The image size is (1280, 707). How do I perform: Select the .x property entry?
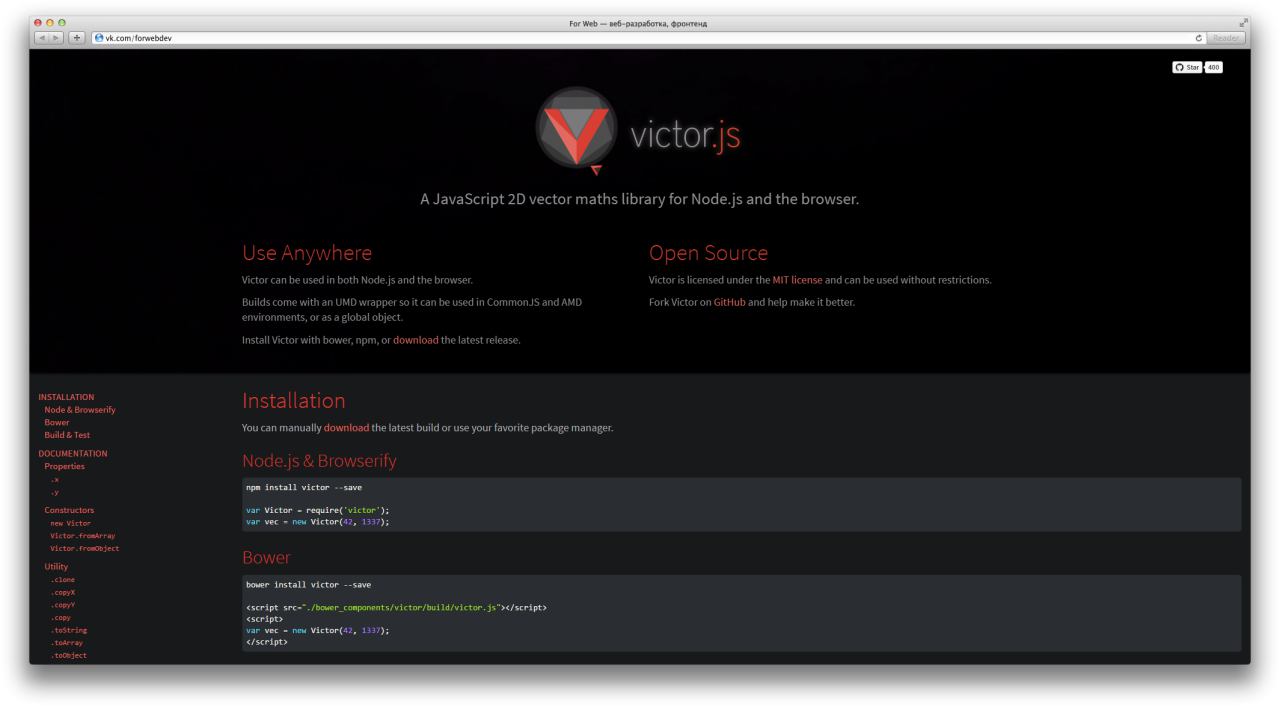tap(55, 480)
